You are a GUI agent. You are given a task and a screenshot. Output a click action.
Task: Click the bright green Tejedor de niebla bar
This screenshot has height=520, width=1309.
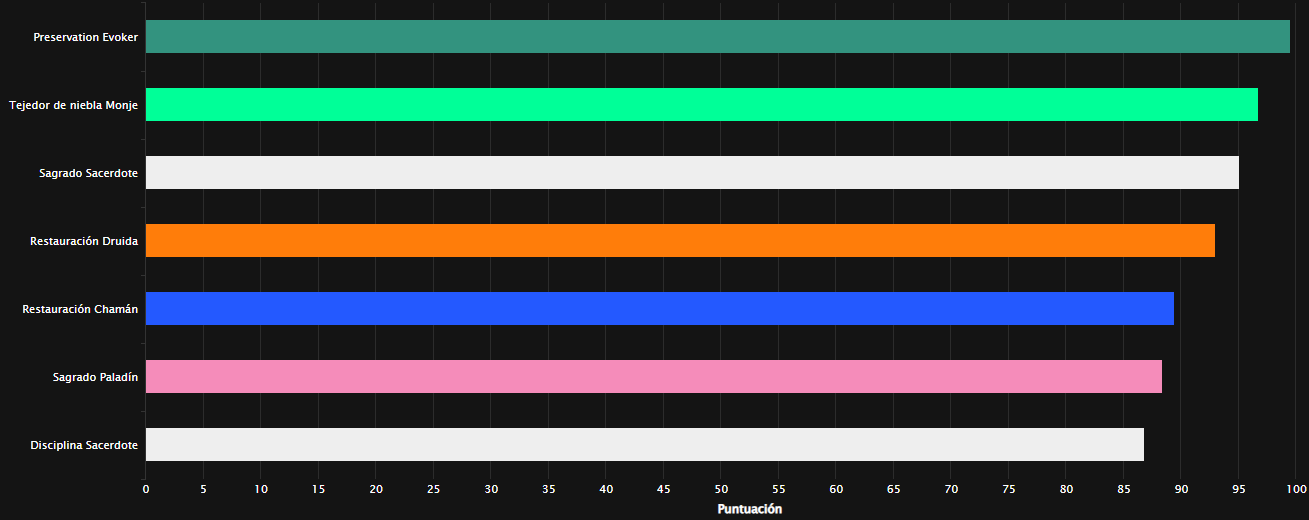701,105
